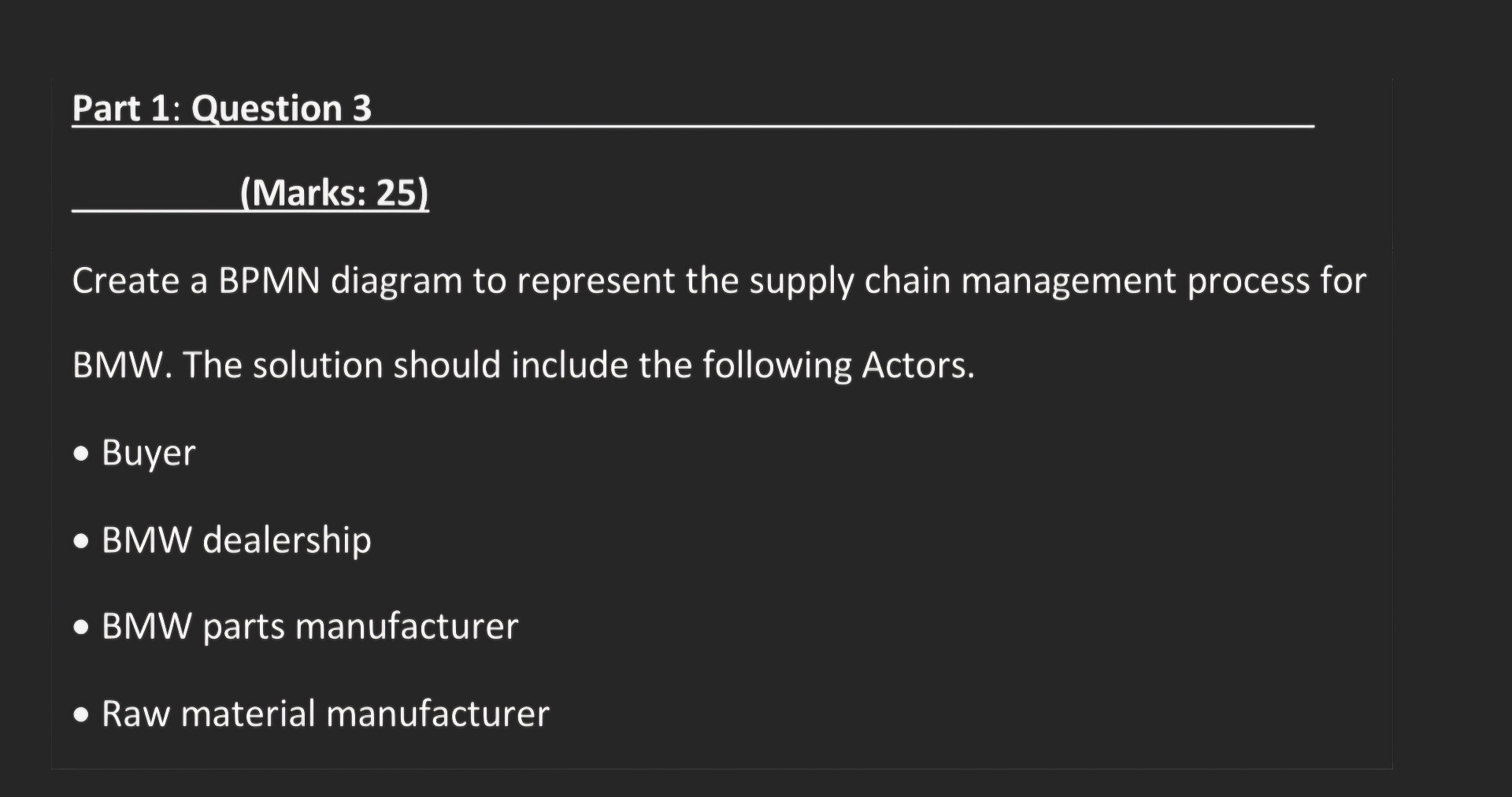Click the word 'Create' starting the paragraph
The width and height of the screenshot is (1512, 797).
pos(125,281)
